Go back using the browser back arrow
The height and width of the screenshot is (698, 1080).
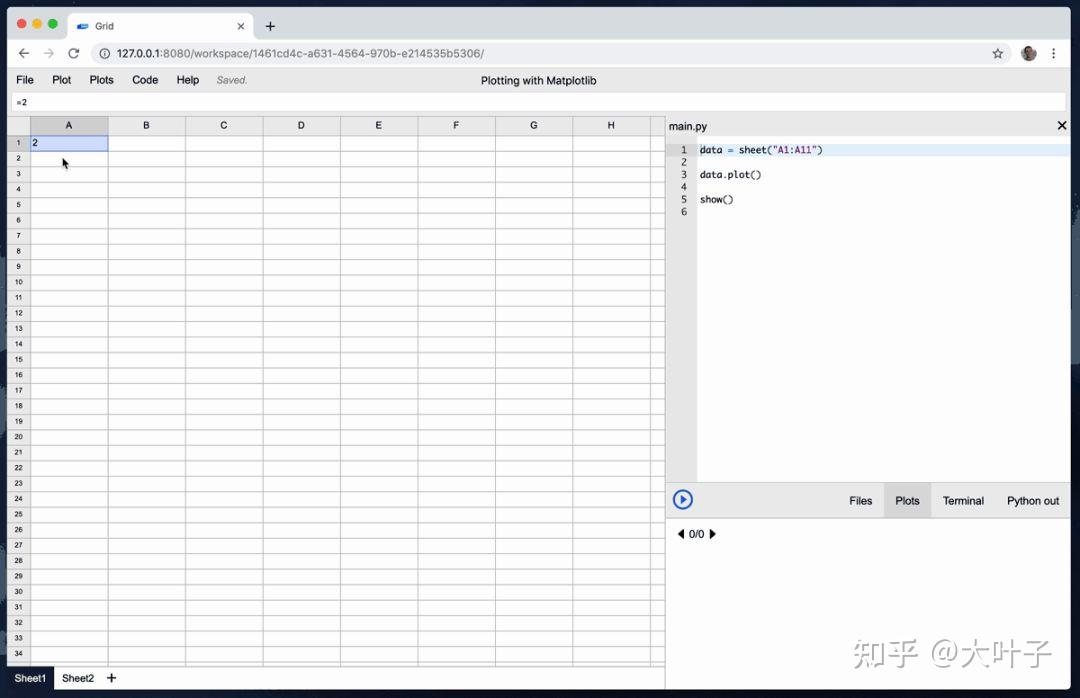(x=24, y=53)
